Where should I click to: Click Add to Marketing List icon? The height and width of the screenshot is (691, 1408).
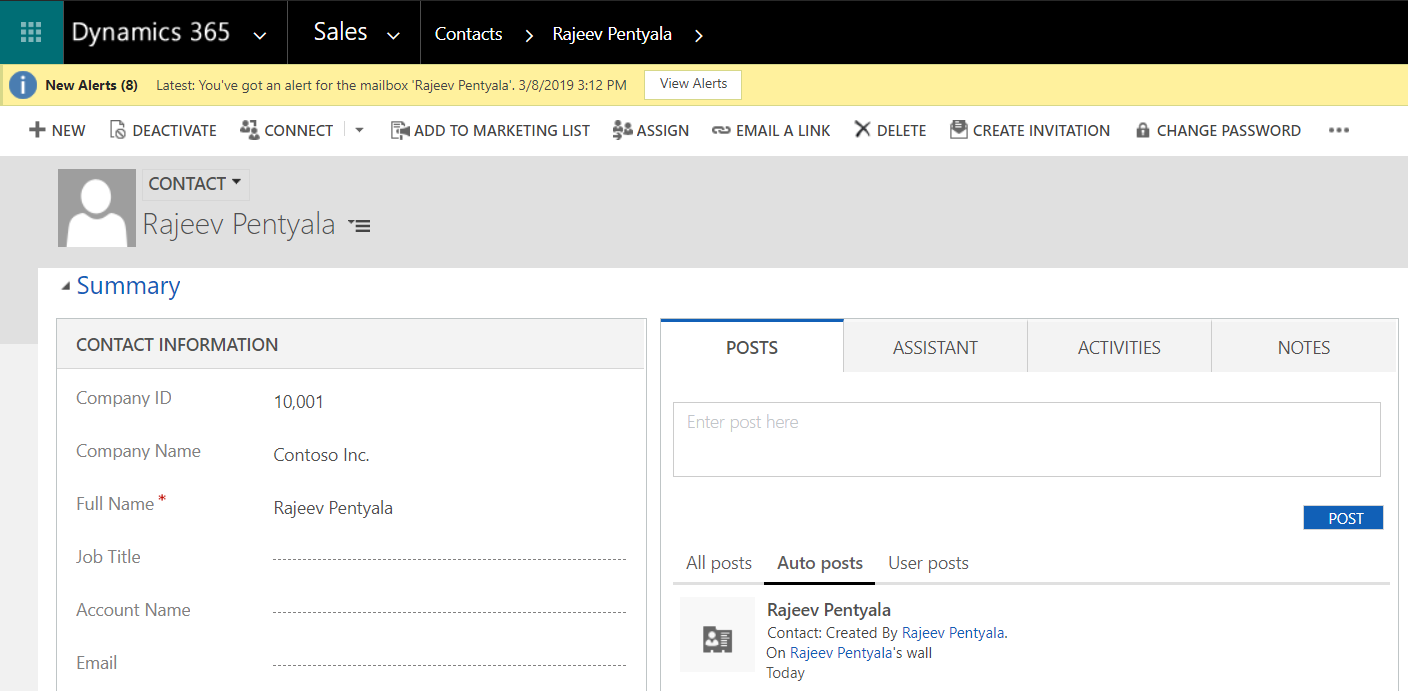[400, 130]
